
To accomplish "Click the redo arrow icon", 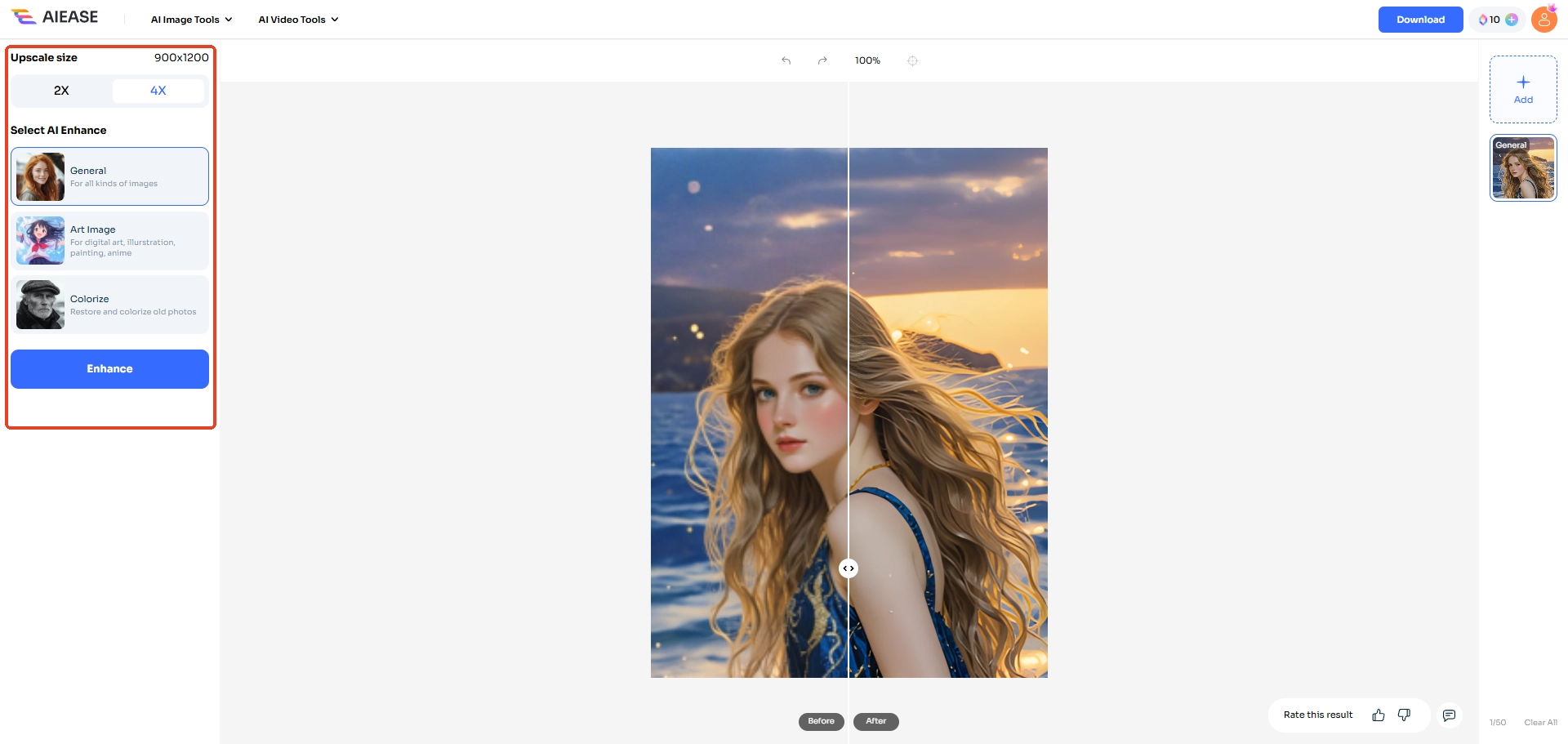I will pos(822,60).
